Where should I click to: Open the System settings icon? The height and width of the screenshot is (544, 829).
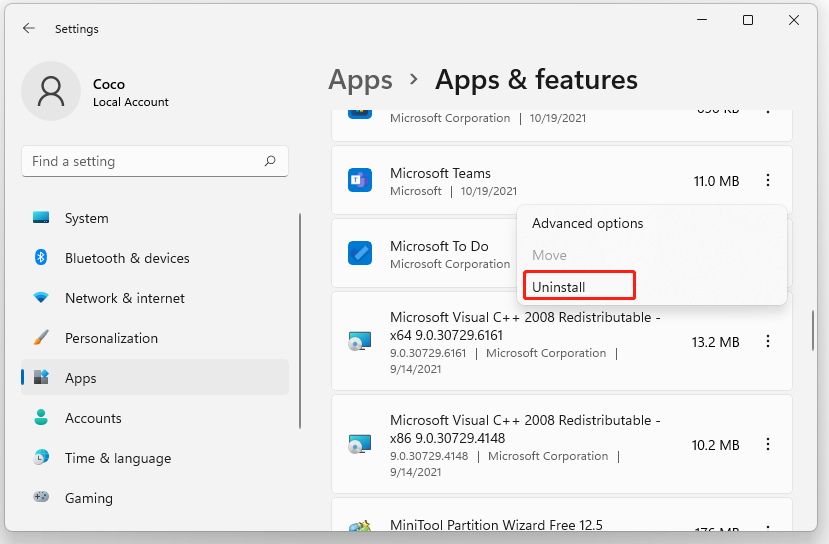click(x=41, y=218)
